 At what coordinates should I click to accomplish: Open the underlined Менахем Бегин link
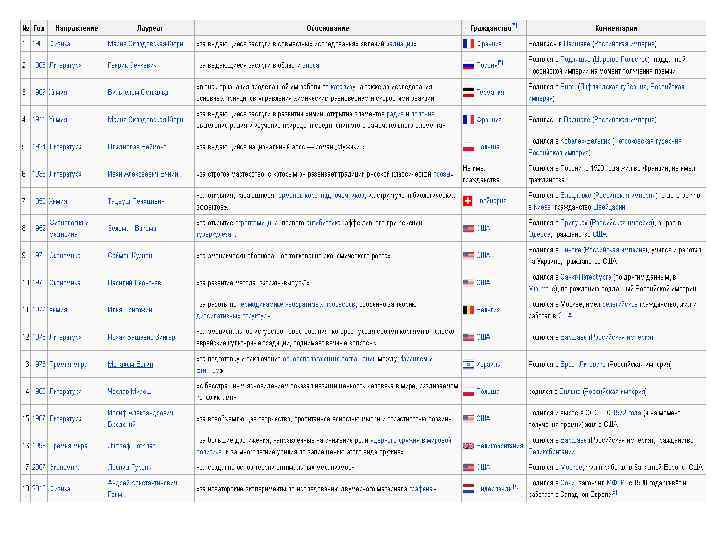[130, 365]
